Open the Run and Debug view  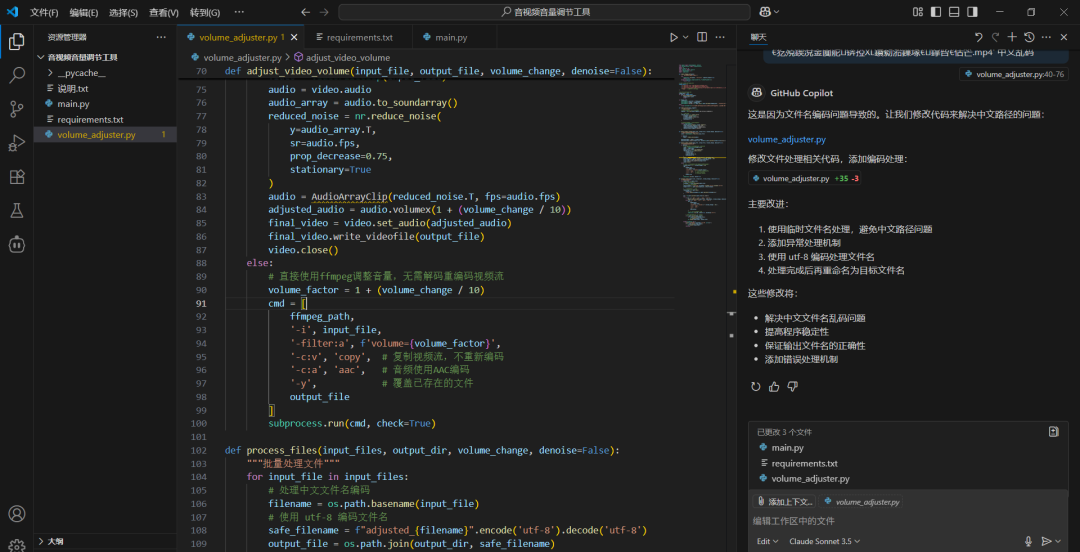pos(17,143)
